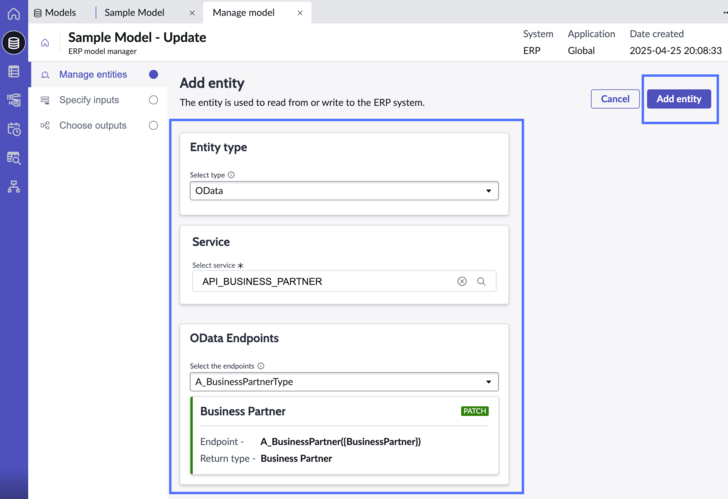This screenshot has width=728, height=499.
Task: Open the scheduler calendar-clock sidebar icon
Action: 14,129
